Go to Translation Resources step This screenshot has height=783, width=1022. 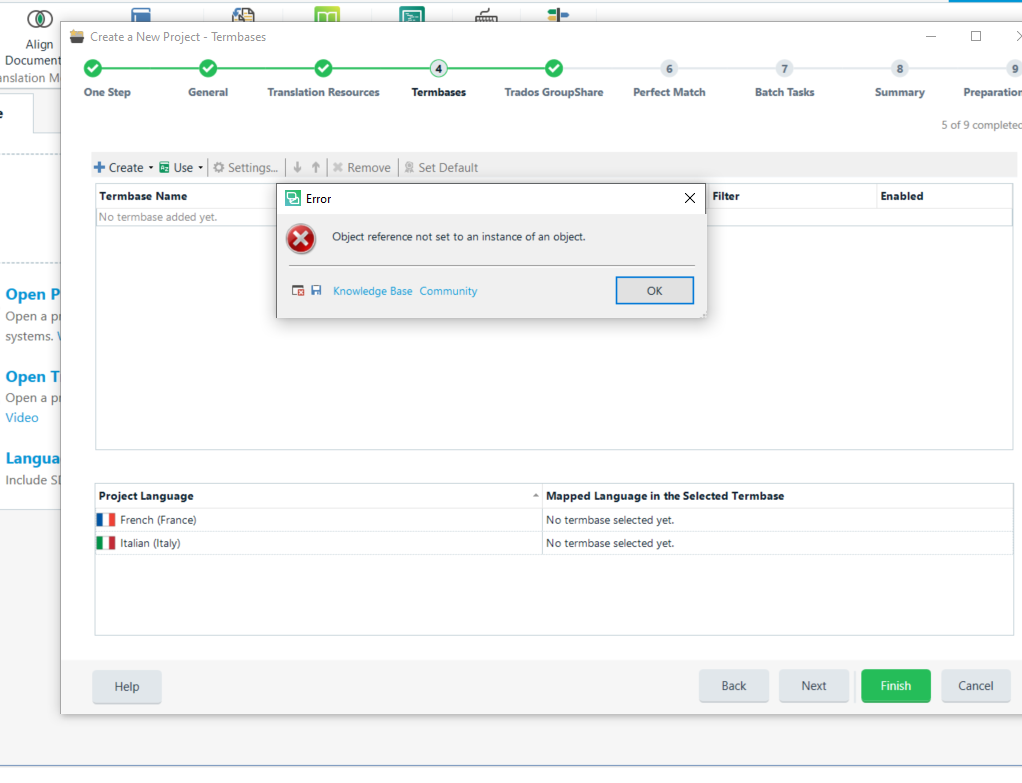pyautogui.click(x=323, y=68)
